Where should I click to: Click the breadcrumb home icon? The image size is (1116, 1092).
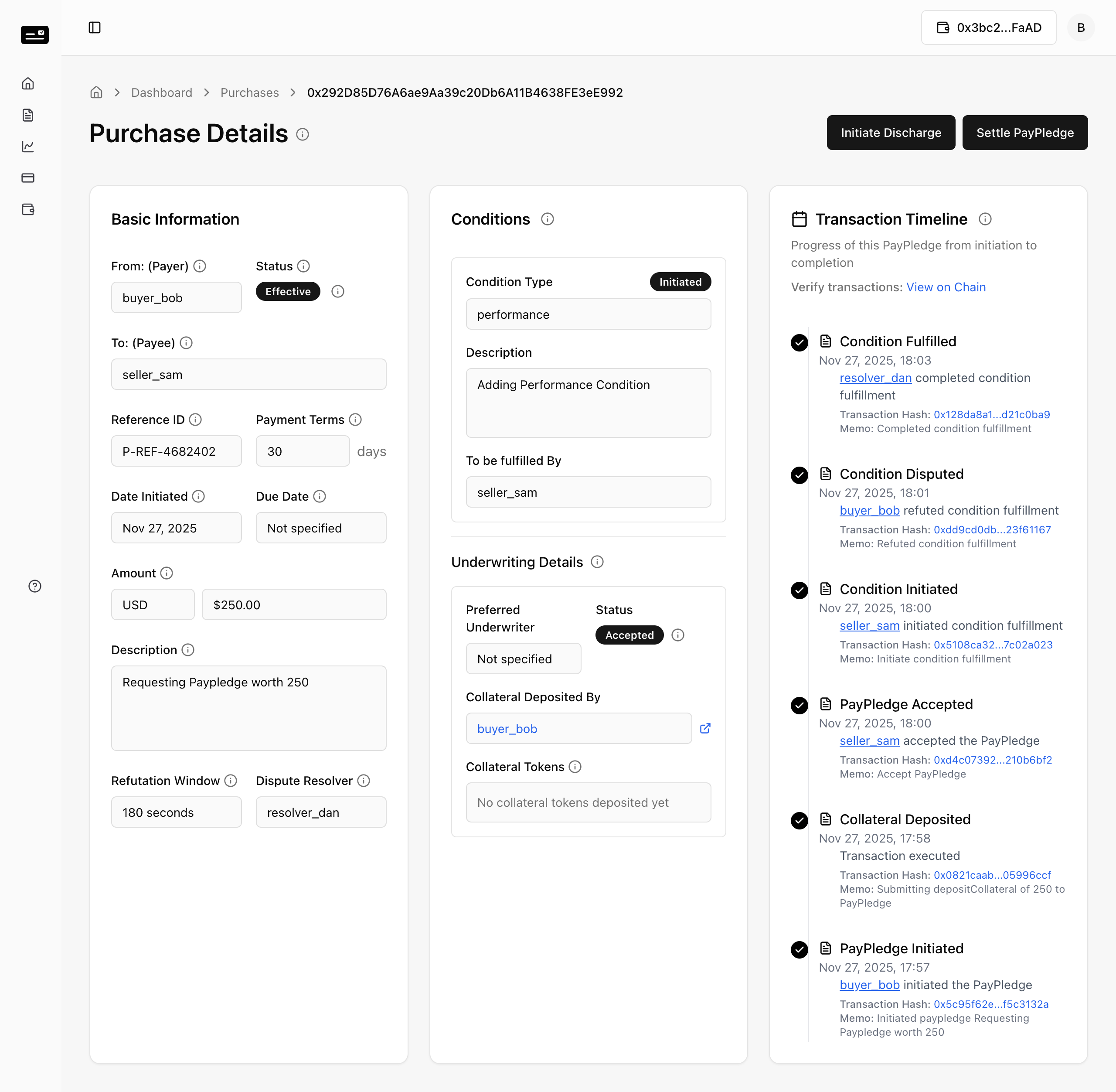click(96, 92)
